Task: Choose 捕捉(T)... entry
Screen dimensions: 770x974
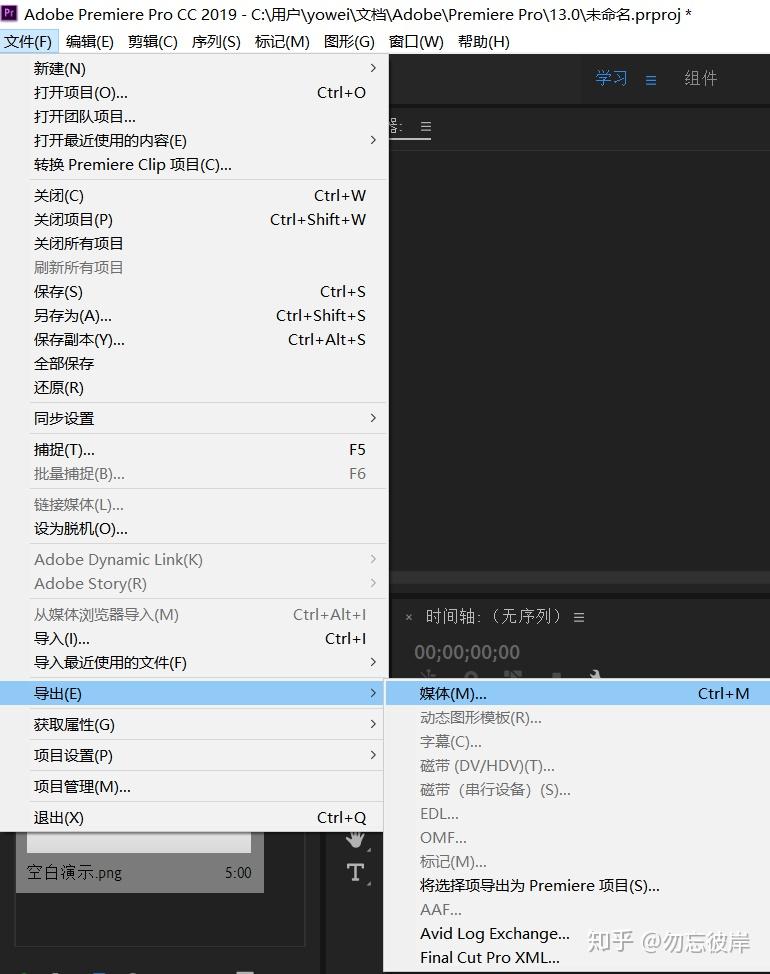Action: (194, 450)
